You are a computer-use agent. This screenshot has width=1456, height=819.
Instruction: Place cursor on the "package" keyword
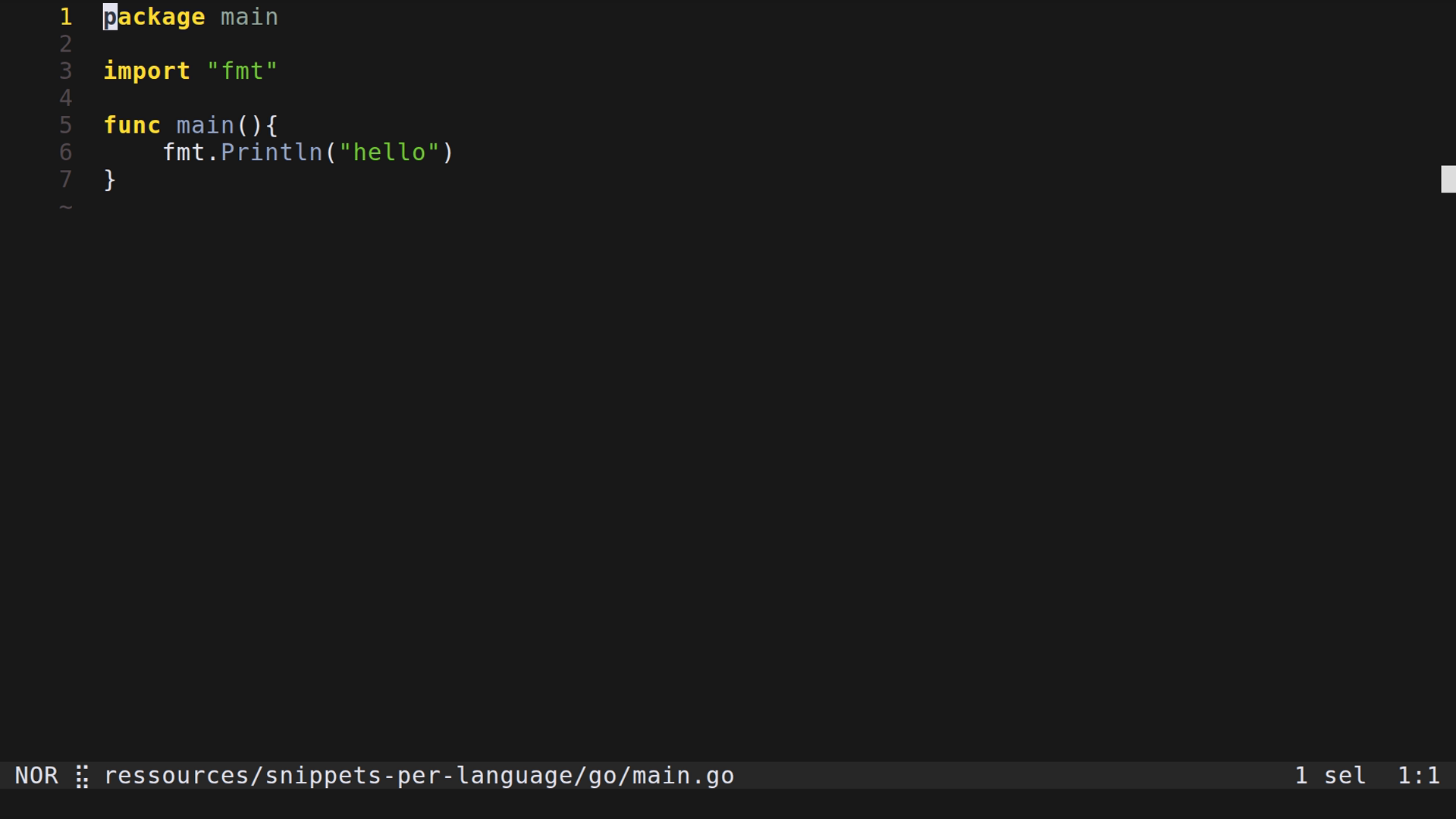tap(154, 17)
